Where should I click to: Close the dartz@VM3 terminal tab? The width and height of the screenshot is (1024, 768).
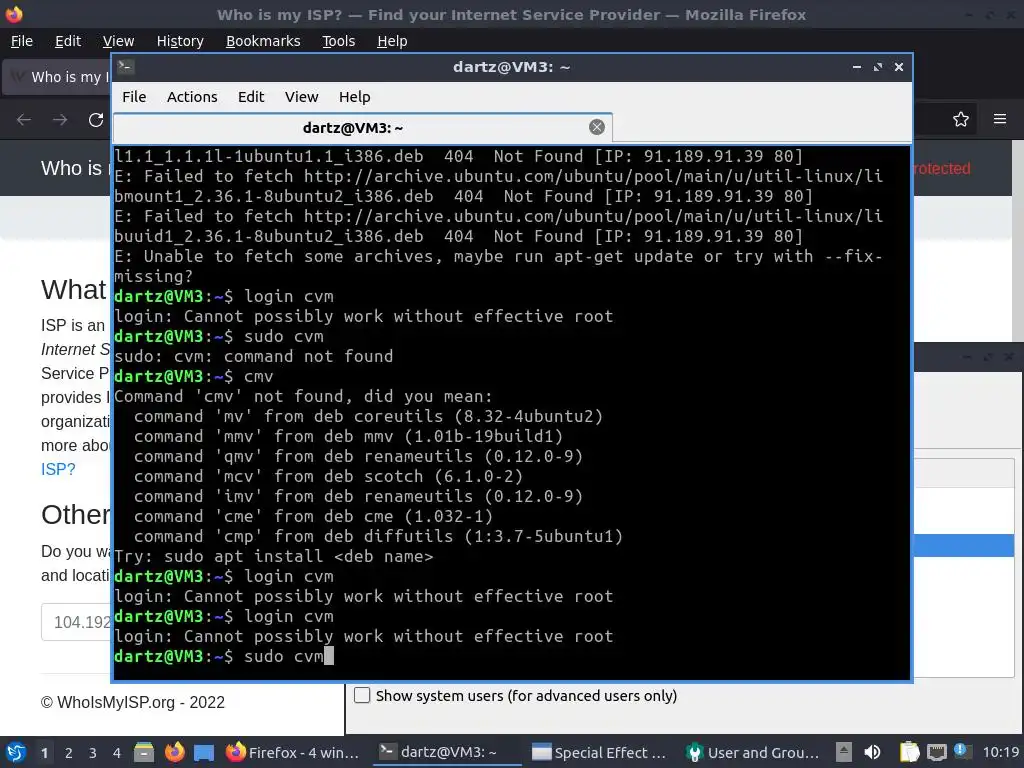(596, 127)
